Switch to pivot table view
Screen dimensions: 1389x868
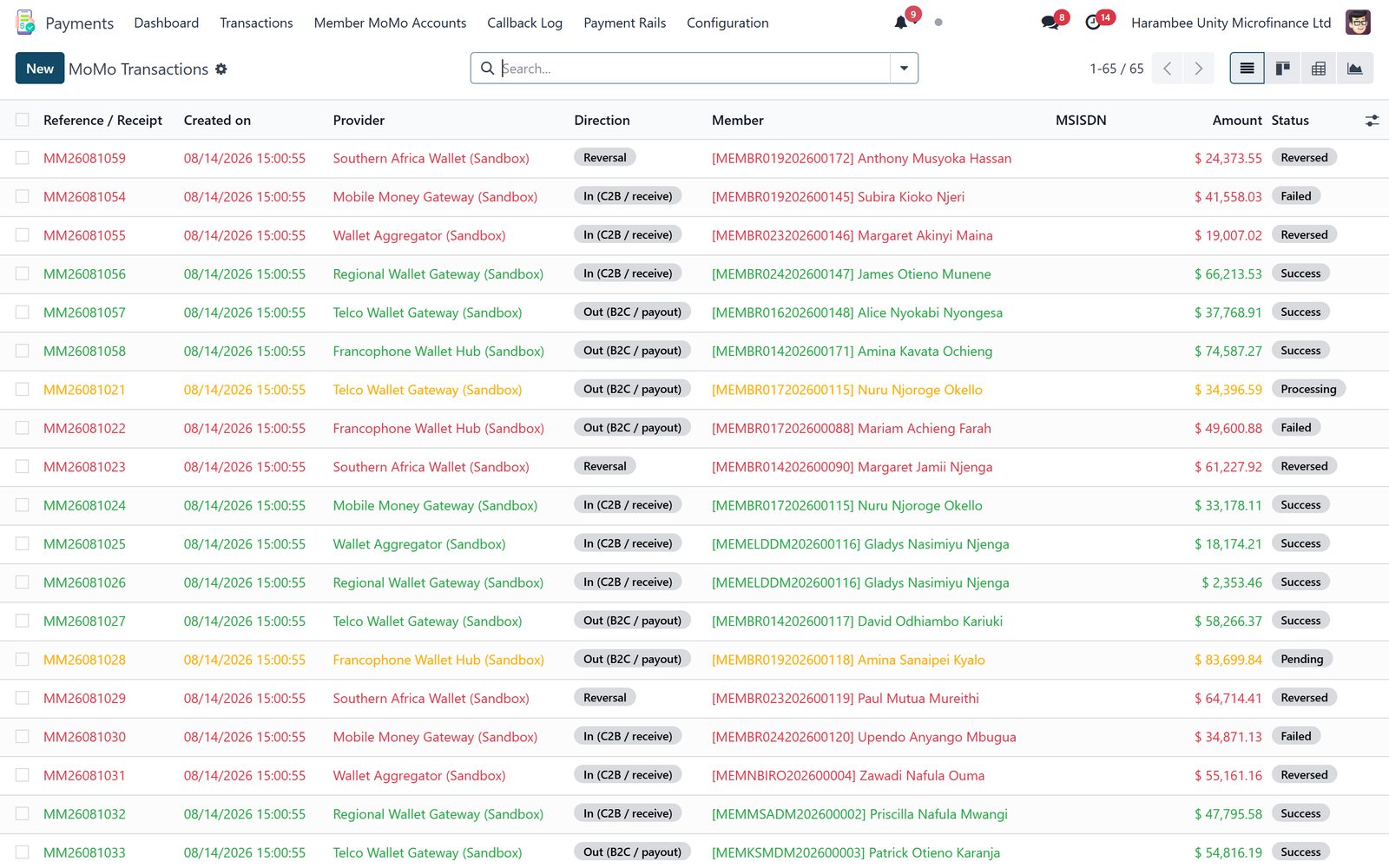[1319, 69]
